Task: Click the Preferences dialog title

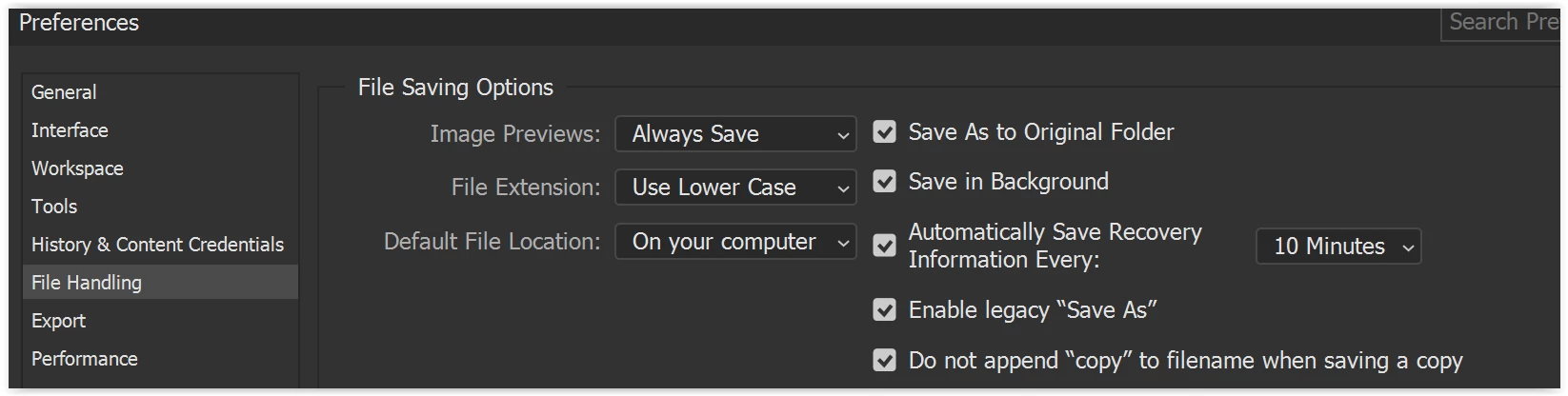Action: (x=79, y=23)
